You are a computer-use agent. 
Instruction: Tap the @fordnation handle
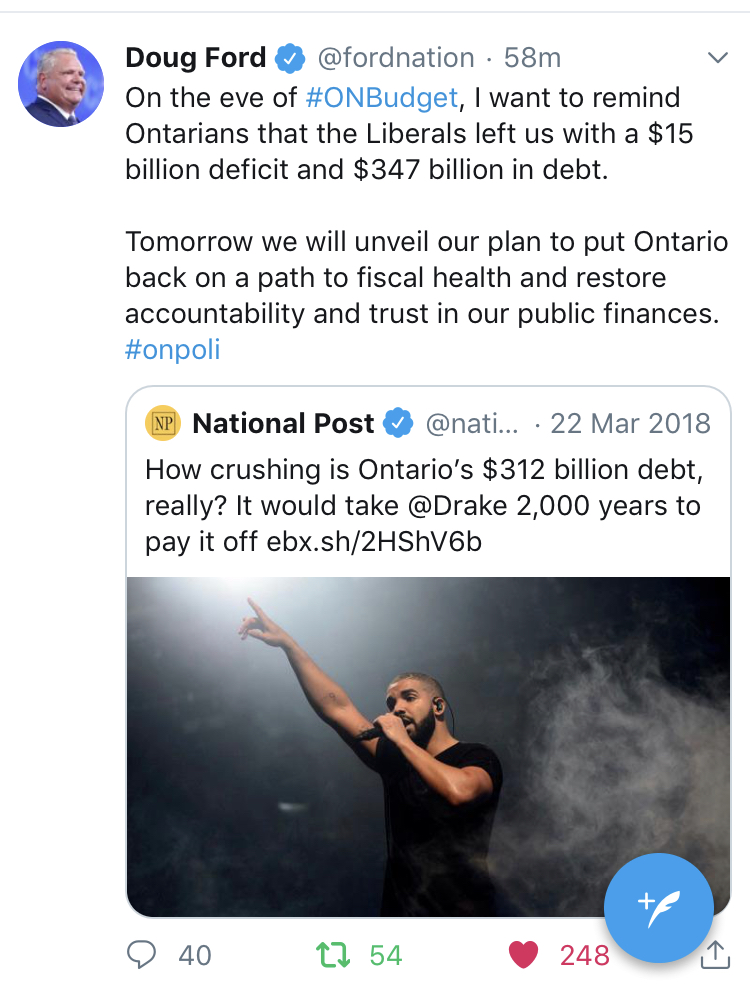coord(395,58)
